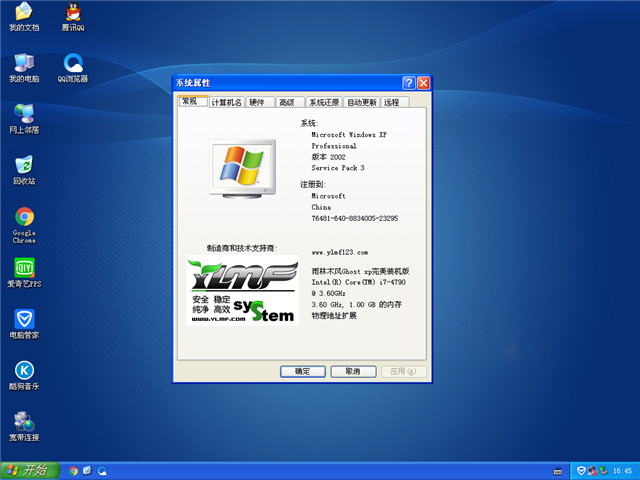Open the 自动更新 tab
Viewport: 640px width, 480px height.
[x=362, y=102]
